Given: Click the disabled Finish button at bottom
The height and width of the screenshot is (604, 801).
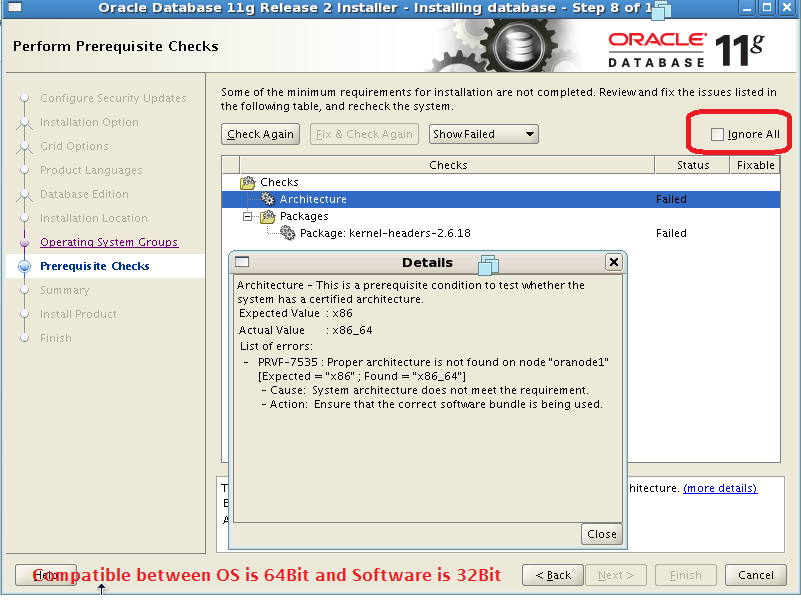Looking at the screenshot, I should pyautogui.click(x=686, y=575).
